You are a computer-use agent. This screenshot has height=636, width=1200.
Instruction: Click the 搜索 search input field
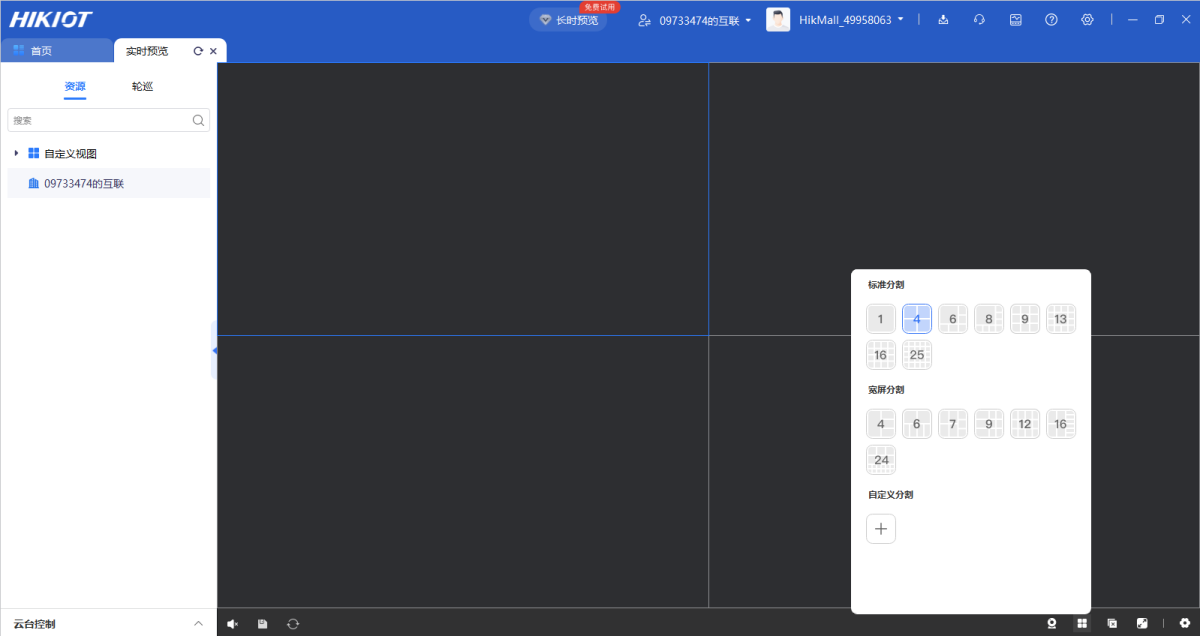click(x=100, y=120)
